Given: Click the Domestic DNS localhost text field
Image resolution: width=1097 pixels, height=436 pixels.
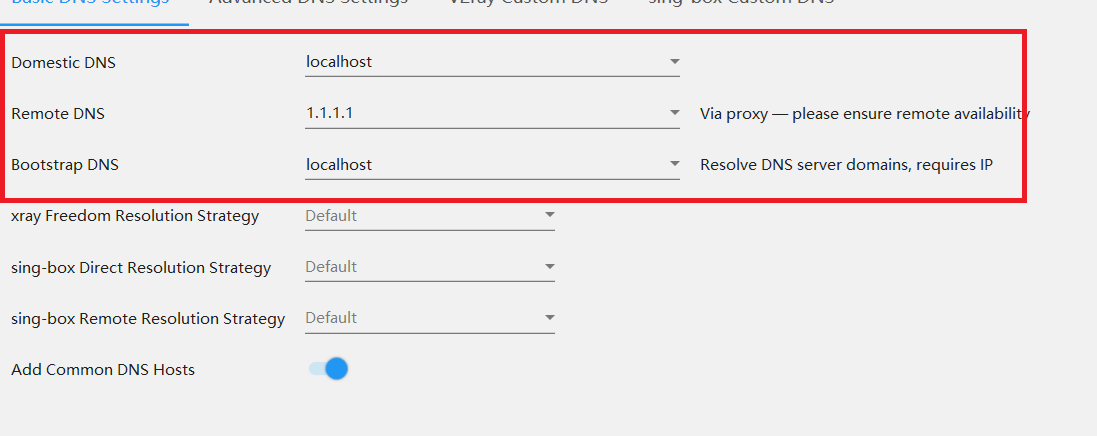Looking at the screenshot, I should click(480, 62).
